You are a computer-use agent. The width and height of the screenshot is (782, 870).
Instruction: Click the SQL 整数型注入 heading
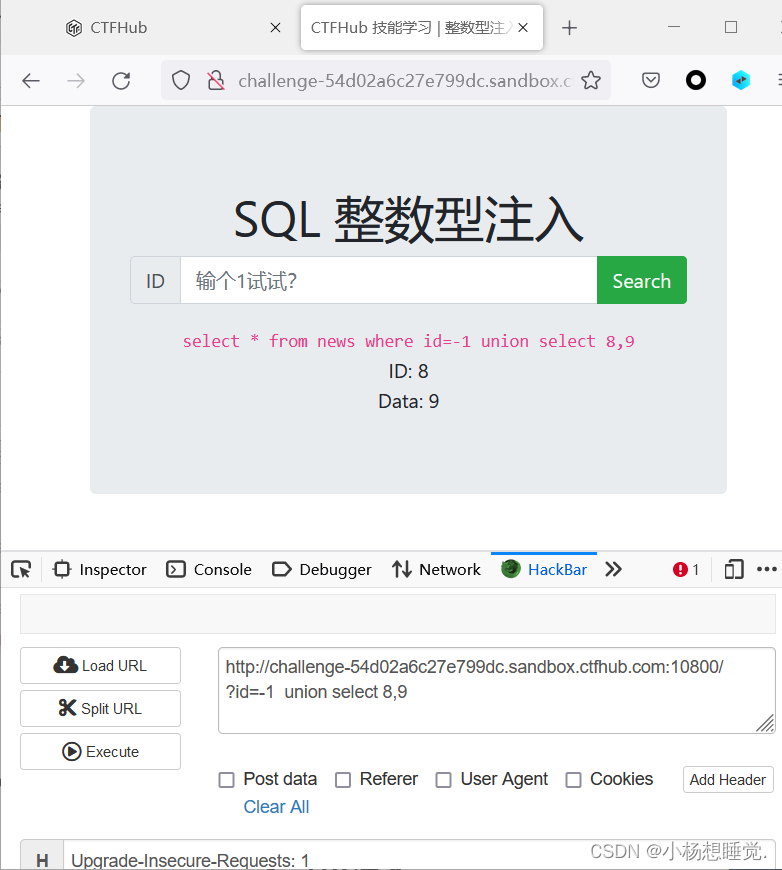[x=408, y=220]
